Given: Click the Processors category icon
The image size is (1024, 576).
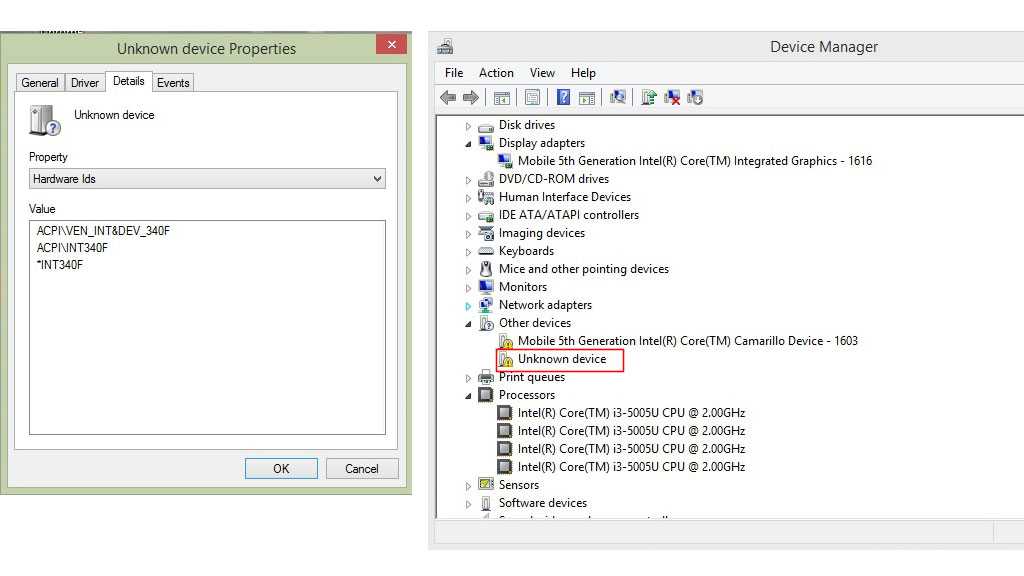Looking at the screenshot, I should [x=485, y=395].
